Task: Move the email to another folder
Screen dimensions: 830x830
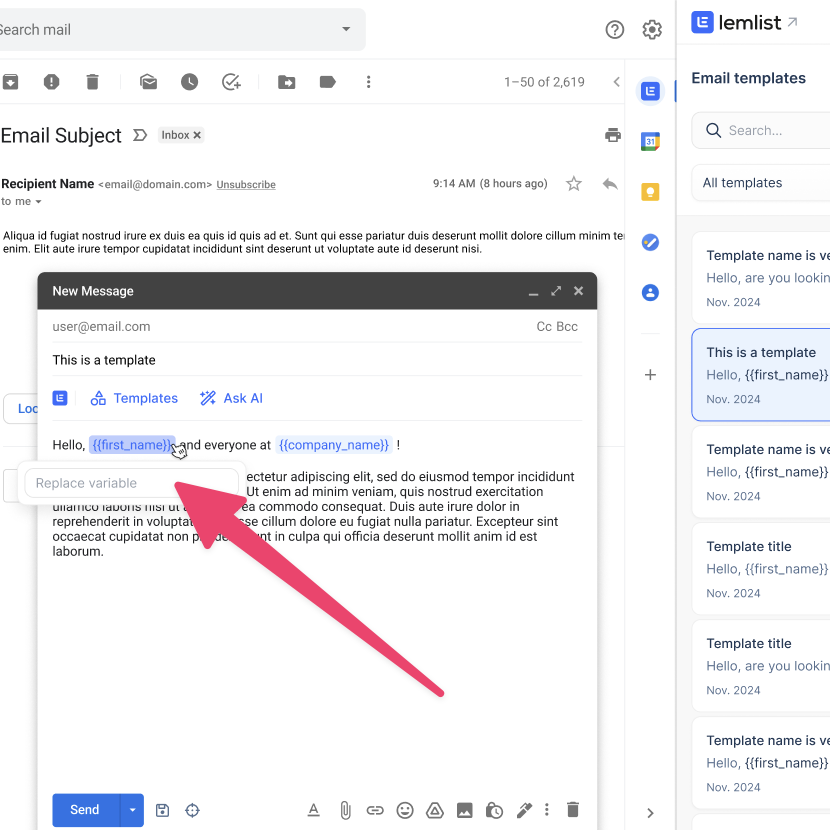Action: point(287,81)
